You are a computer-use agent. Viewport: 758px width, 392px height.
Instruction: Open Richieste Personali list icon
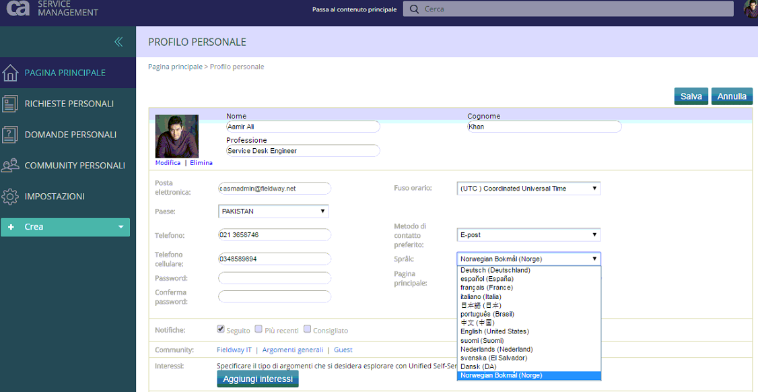[x=10, y=103]
